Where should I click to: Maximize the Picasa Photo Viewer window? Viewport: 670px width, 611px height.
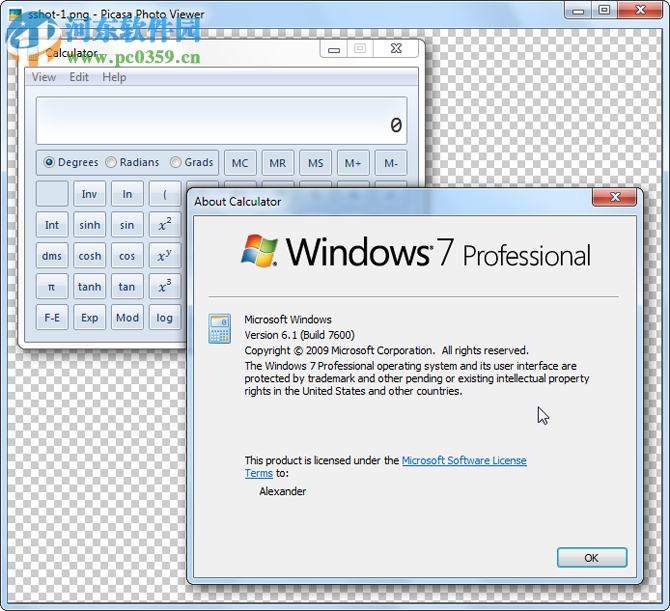[x=604, y=10]
